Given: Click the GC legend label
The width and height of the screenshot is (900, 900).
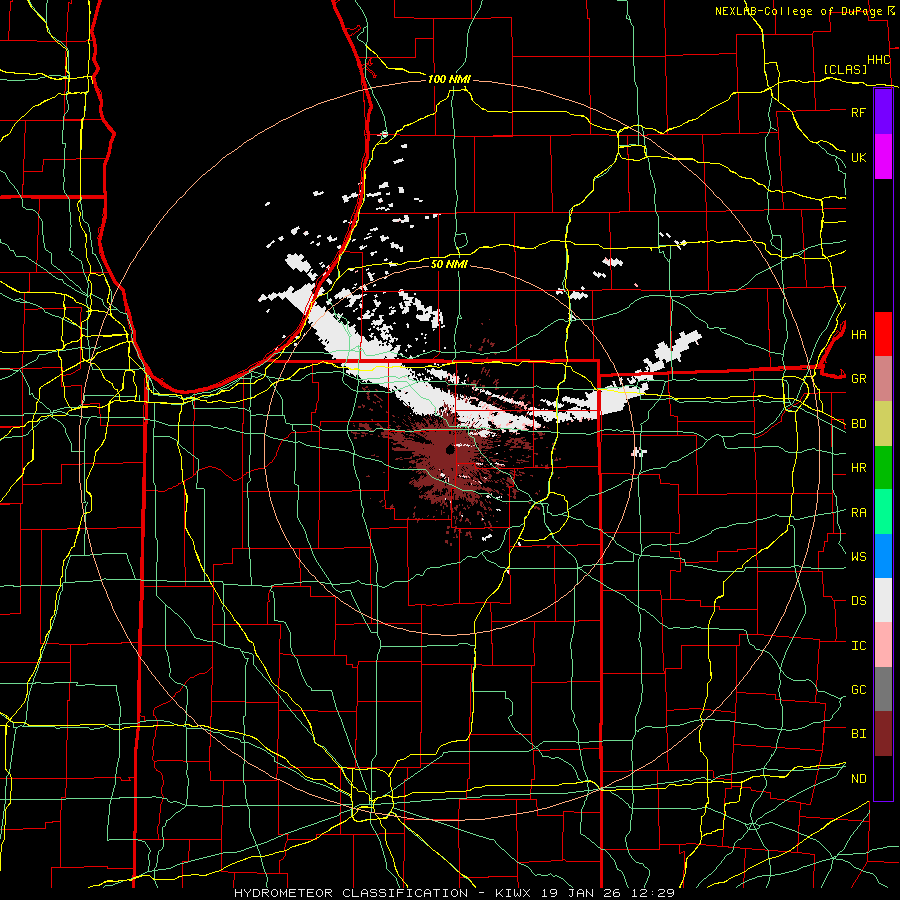Looking at the screenshot, I should coord(858,690).
